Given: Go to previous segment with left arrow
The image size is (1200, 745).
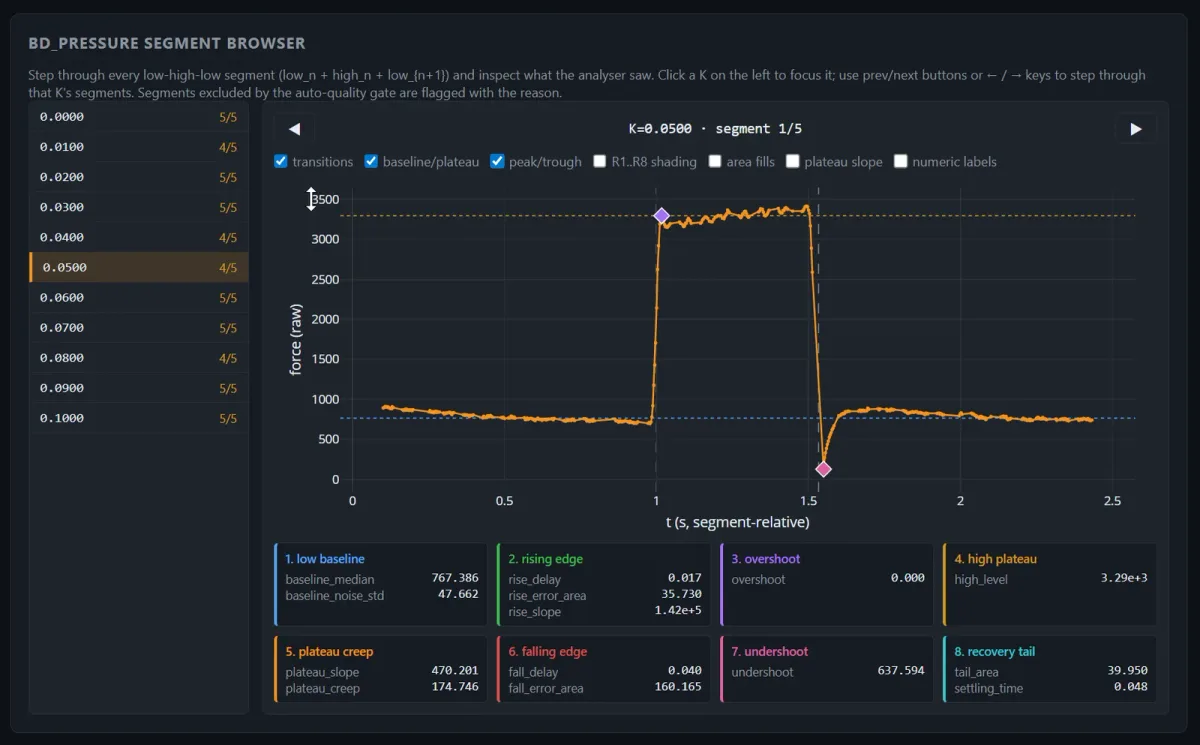Looking at the screenshot, I should pyautogui.click(x=294, y=128).
